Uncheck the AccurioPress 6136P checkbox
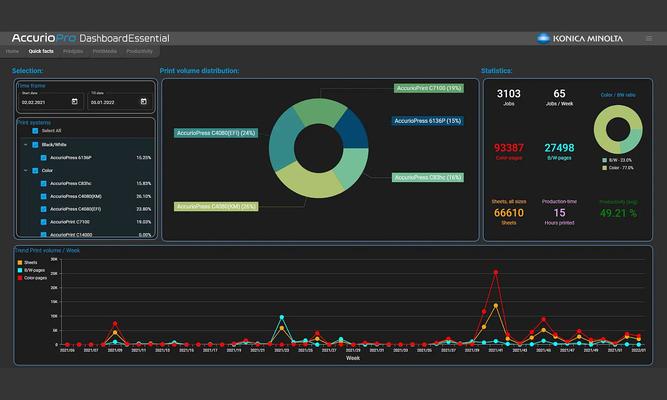Viewport: 667px width, 400px height. (43, 157)
